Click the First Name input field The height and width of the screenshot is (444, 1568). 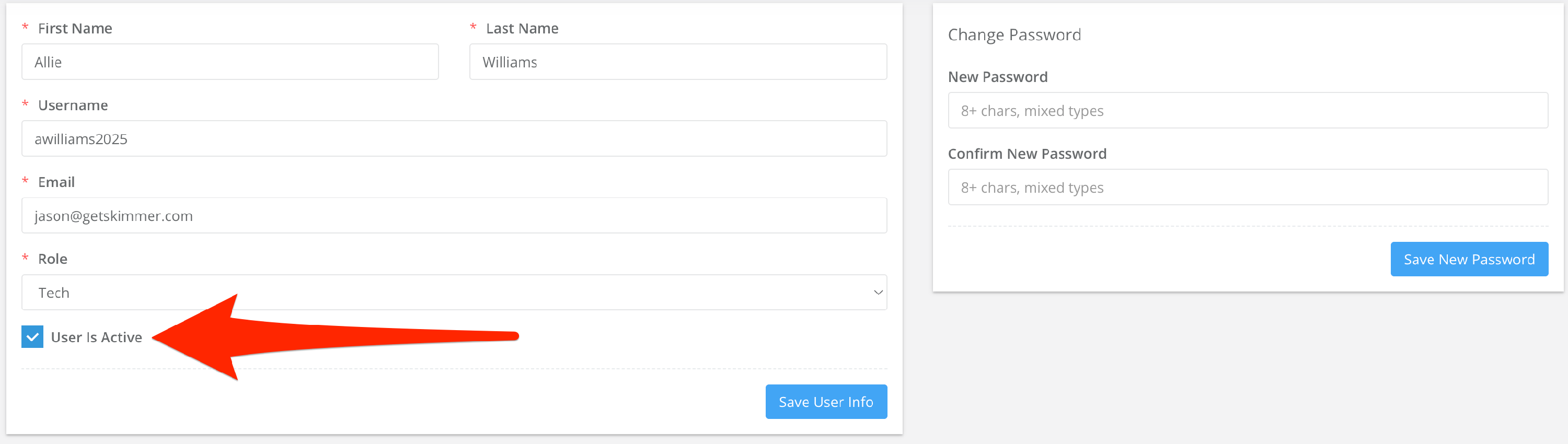[229, 62]
